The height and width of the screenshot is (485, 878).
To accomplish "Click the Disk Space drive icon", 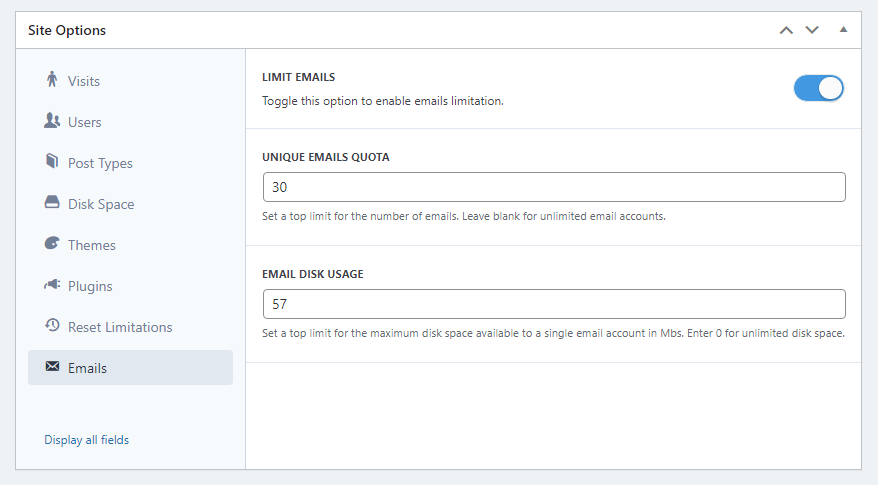I will tap(52, 202).
